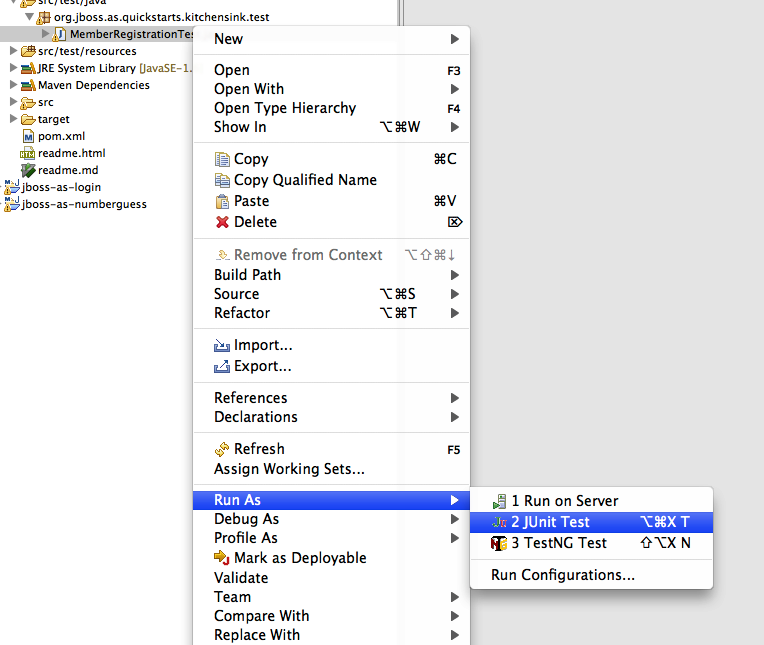Open the Open With submenu

[331, 89]
